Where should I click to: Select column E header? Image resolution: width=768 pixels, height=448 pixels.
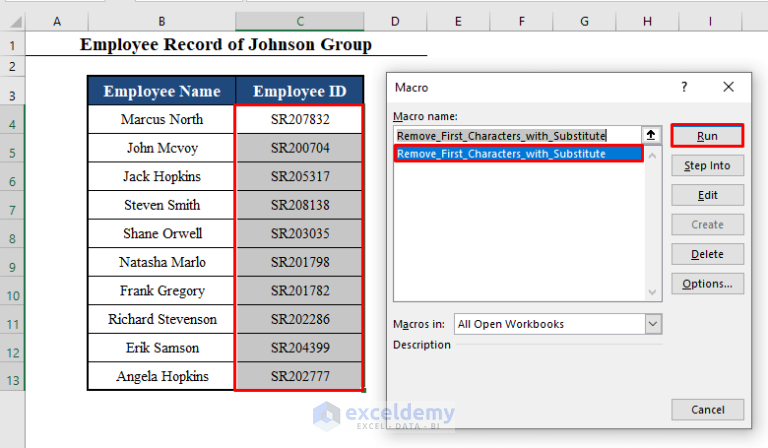[x=458, y=22]
